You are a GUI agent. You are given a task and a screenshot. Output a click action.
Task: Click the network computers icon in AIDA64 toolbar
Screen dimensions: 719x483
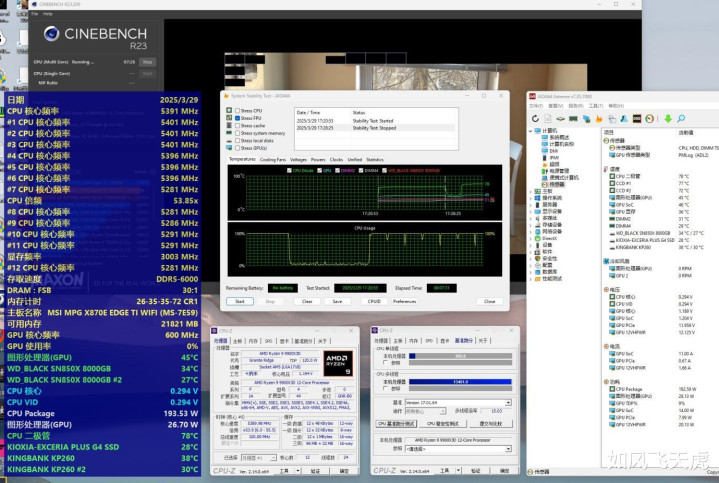[586, 118]
